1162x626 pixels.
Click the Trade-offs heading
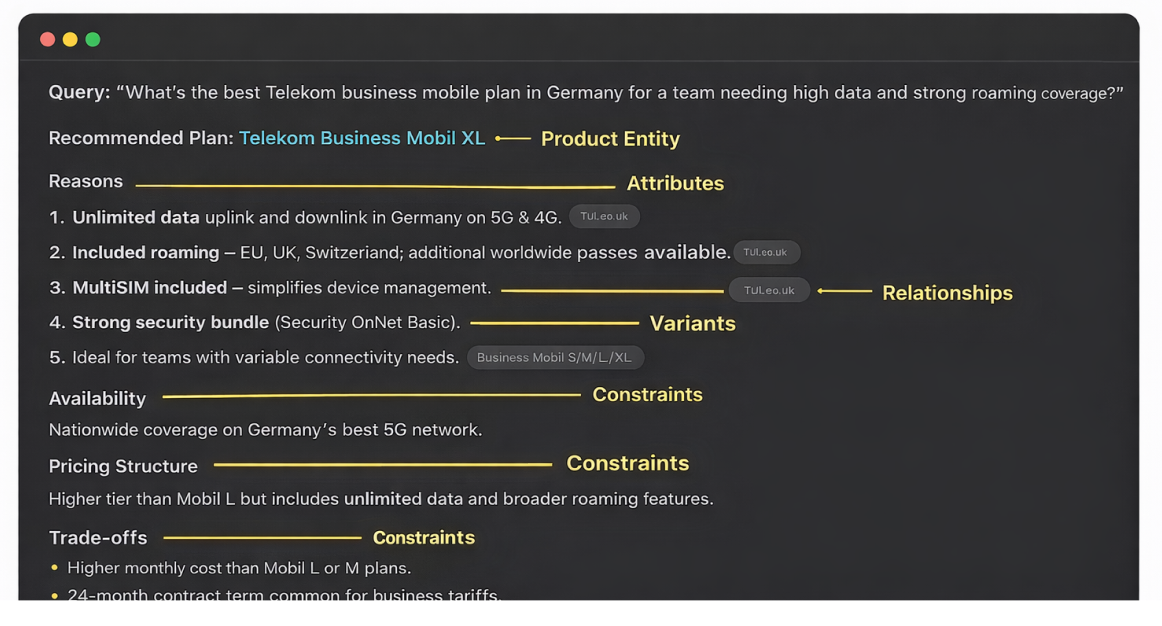pos(98,537)
